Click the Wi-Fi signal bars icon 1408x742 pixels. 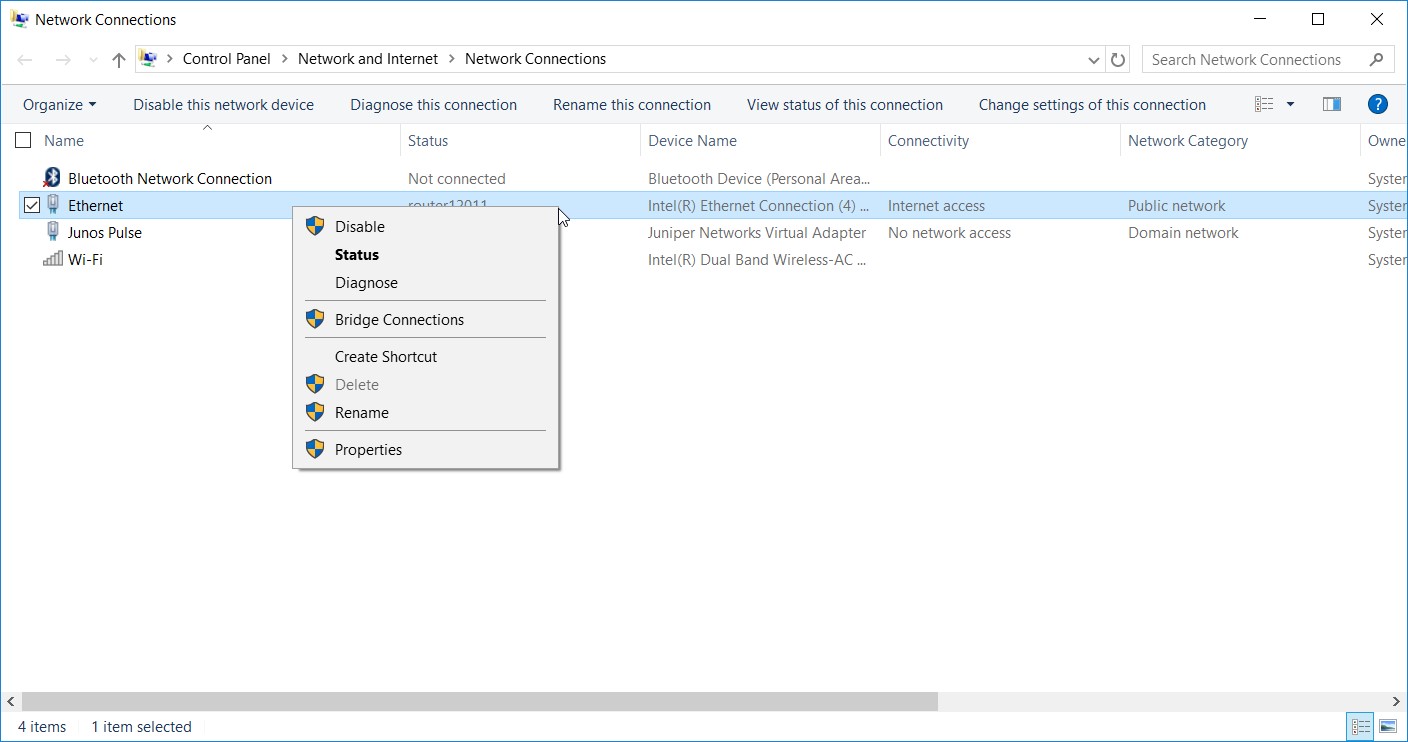tap(53, 259)
